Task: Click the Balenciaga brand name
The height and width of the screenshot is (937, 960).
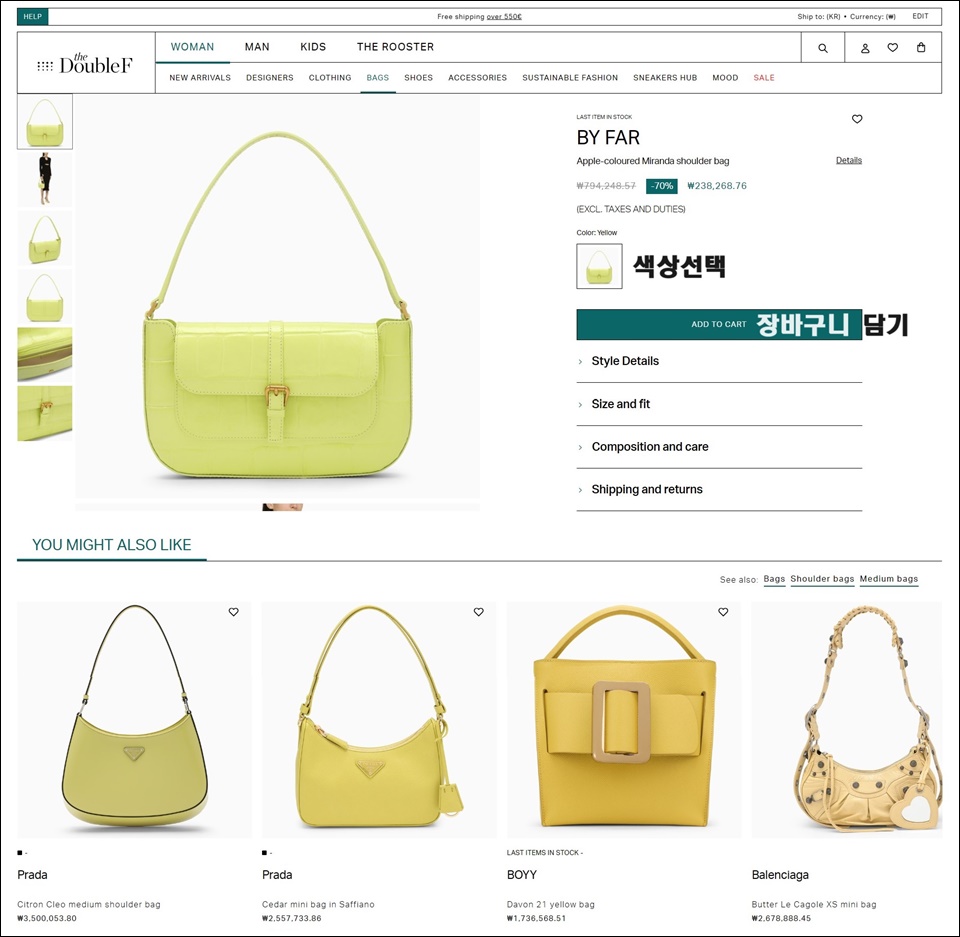Action: (x=780, y=875)
